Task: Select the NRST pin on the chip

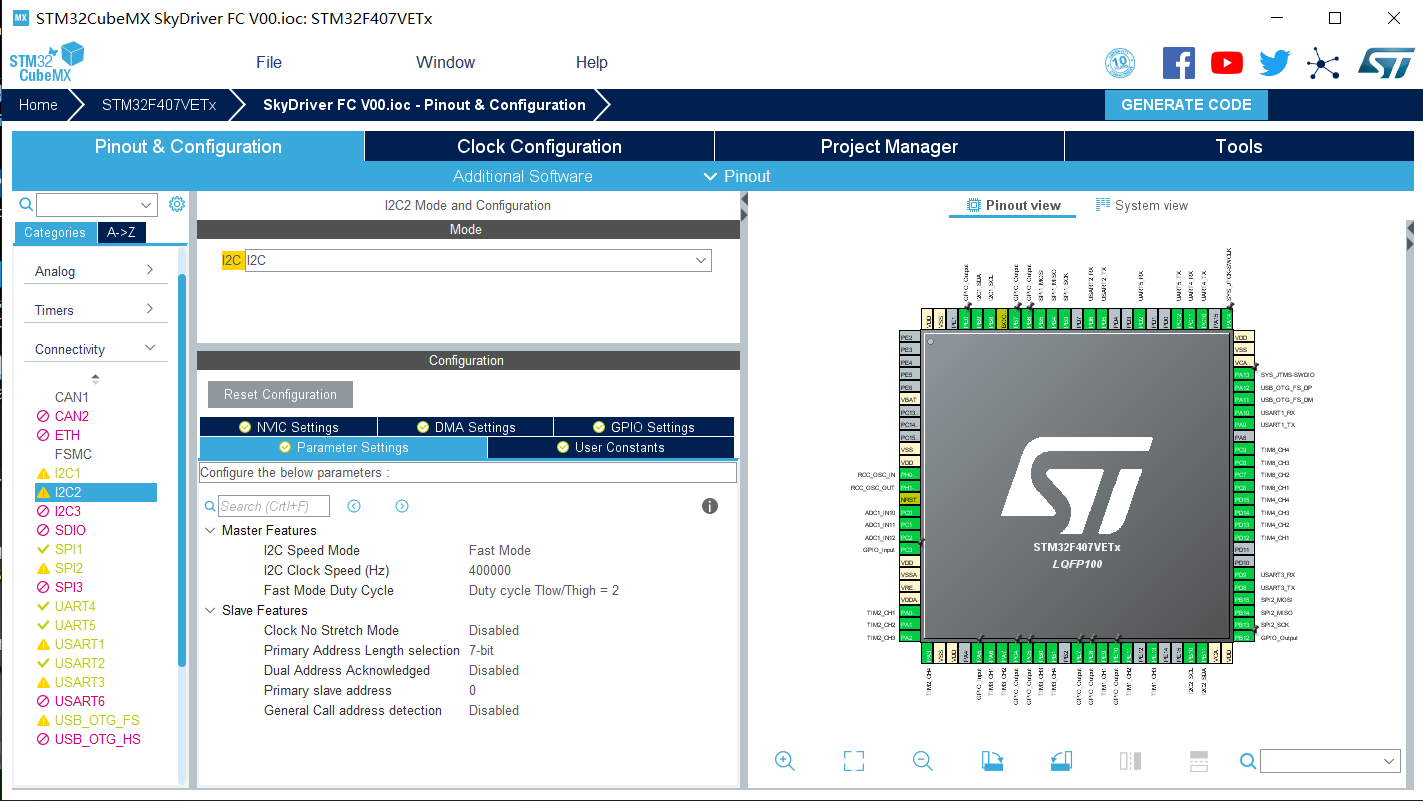Action: pyautogui.click(x=909, y=499)
